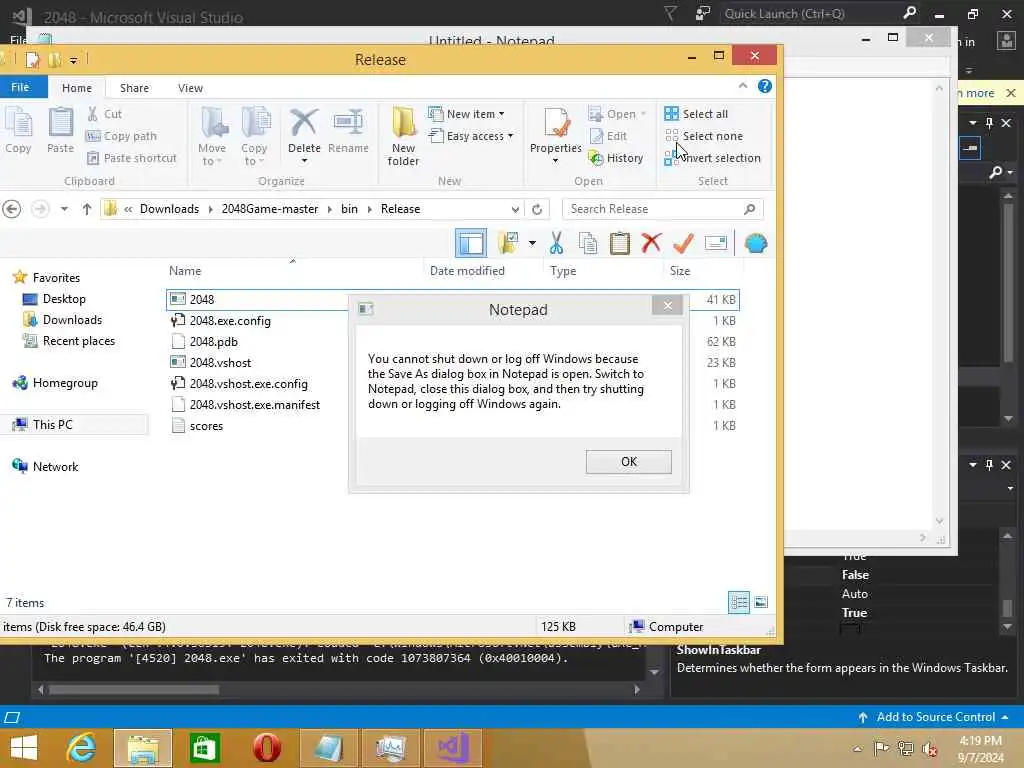Click the Copy ribbon icon
Image resolution: width=1024 pixels, height=768 pixels.
pos(18,130)
